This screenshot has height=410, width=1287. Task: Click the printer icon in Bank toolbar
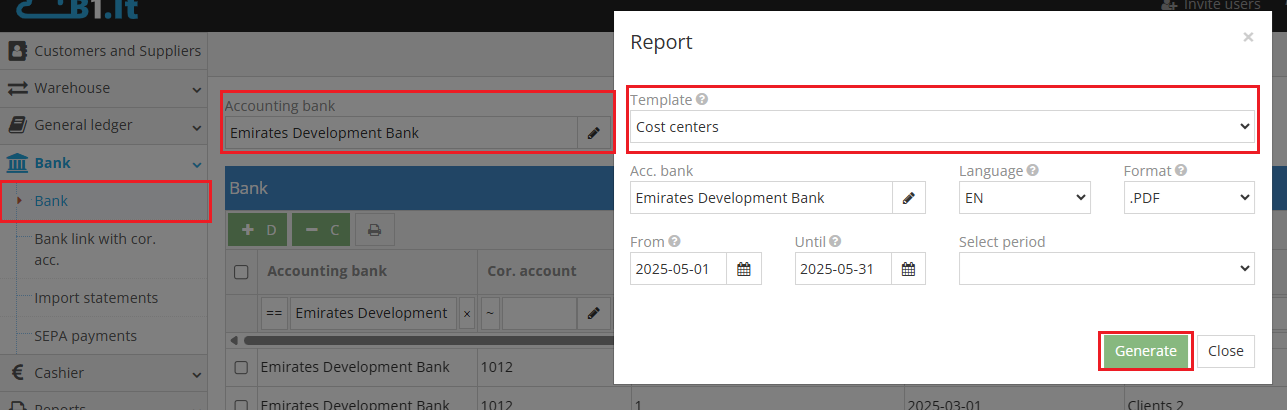coord(374,230)
